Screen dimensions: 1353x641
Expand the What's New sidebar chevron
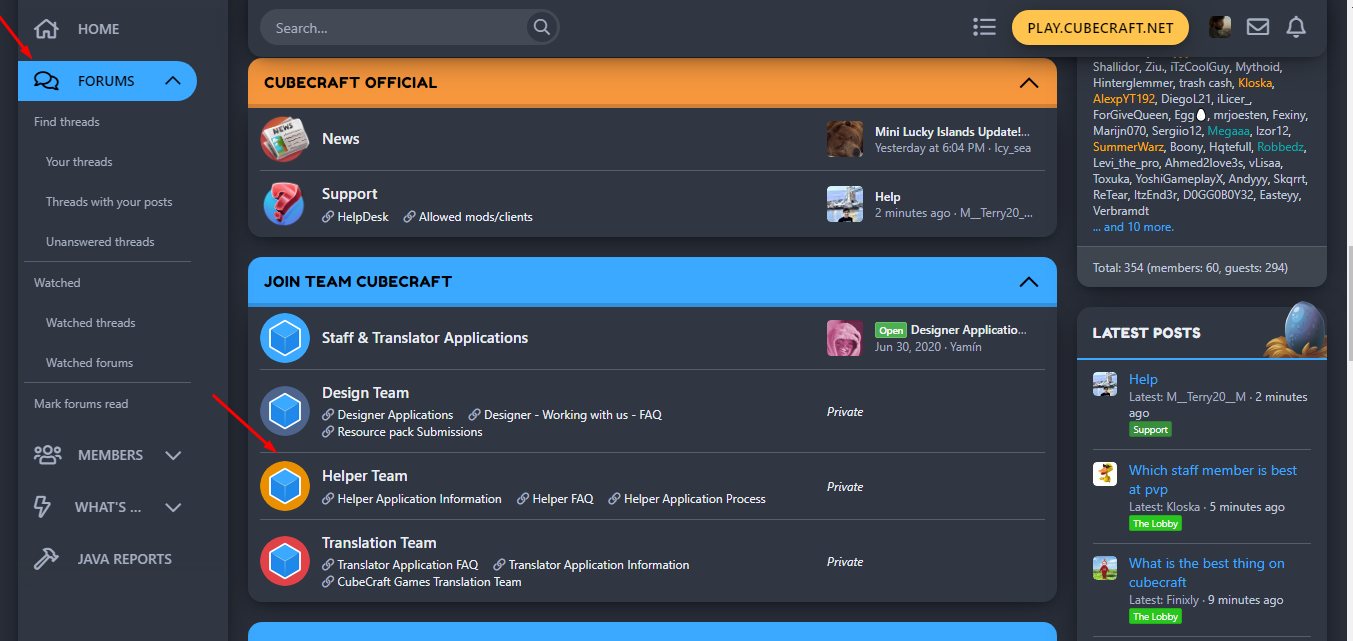click(173, 507)
